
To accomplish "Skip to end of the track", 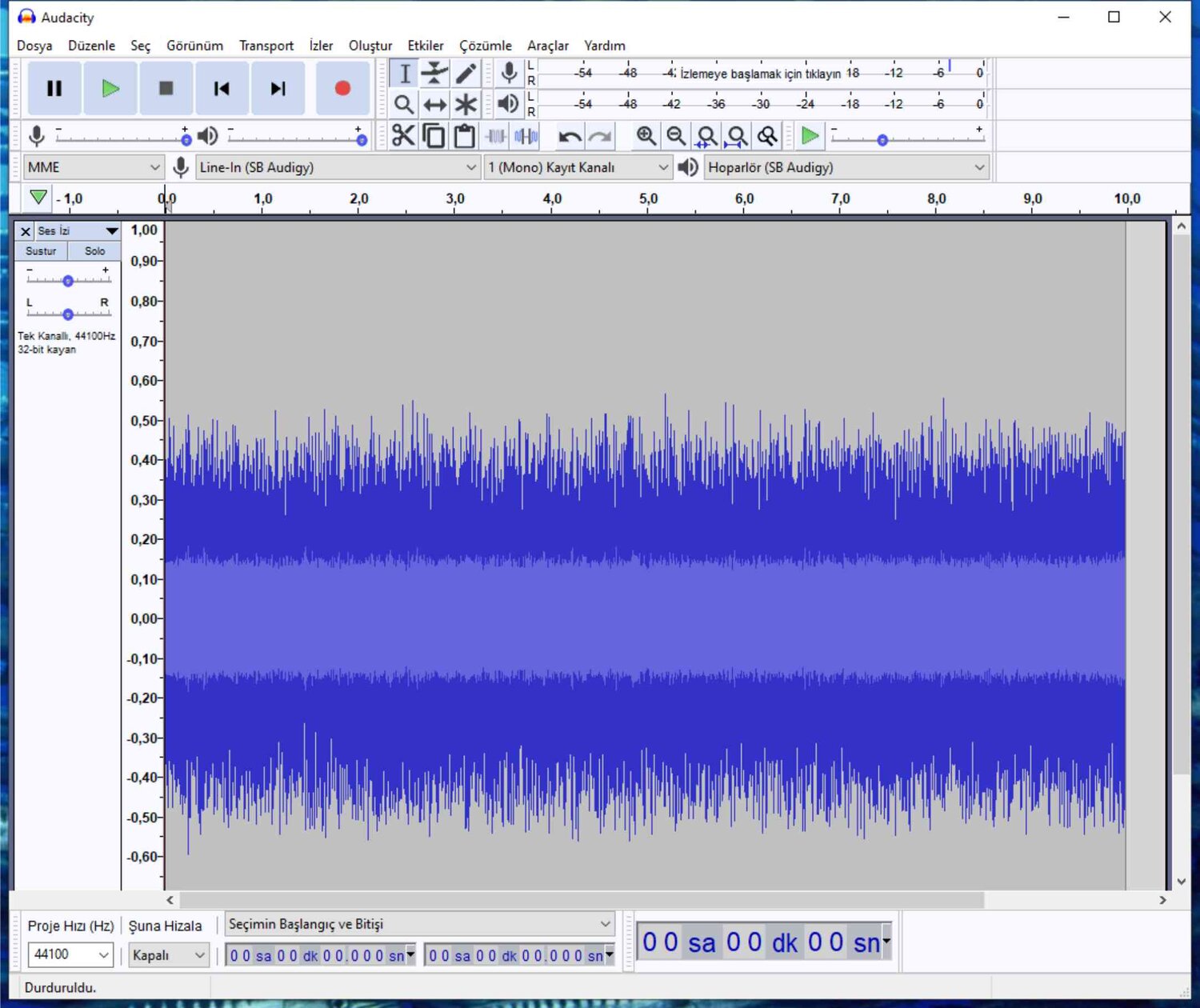I will (x=278, y=89).
